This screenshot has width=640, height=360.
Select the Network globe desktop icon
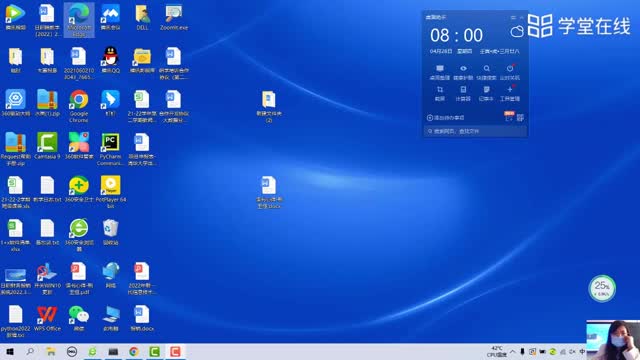(x=110, y=275)
